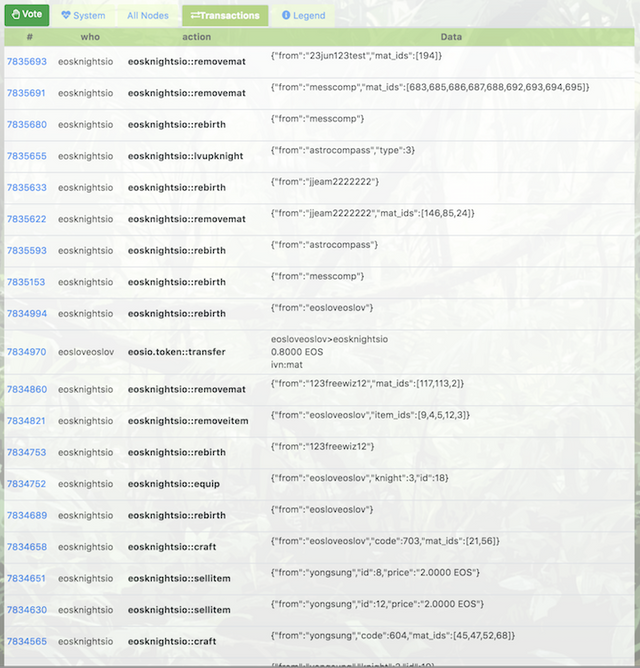Screen dimensions: 640x668
Task: Switch to the All Nodes tab
Action: [x=148, y=16]
